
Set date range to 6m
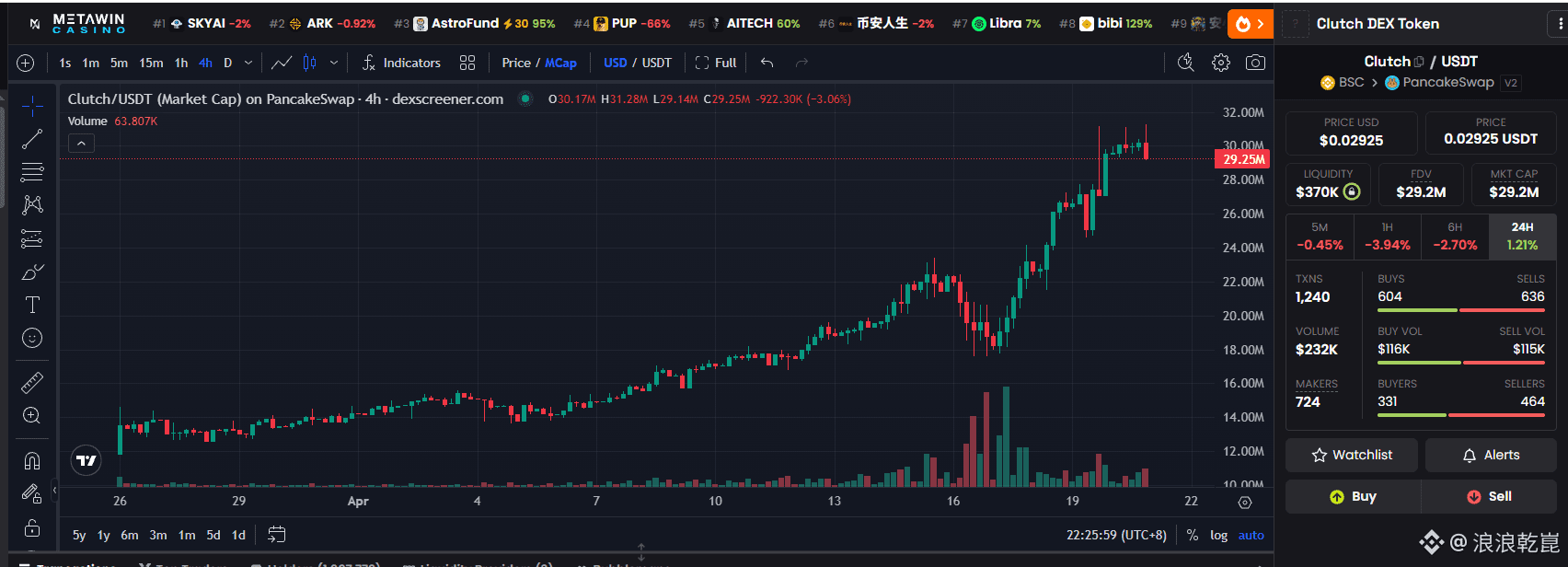[x=130, y=535]
